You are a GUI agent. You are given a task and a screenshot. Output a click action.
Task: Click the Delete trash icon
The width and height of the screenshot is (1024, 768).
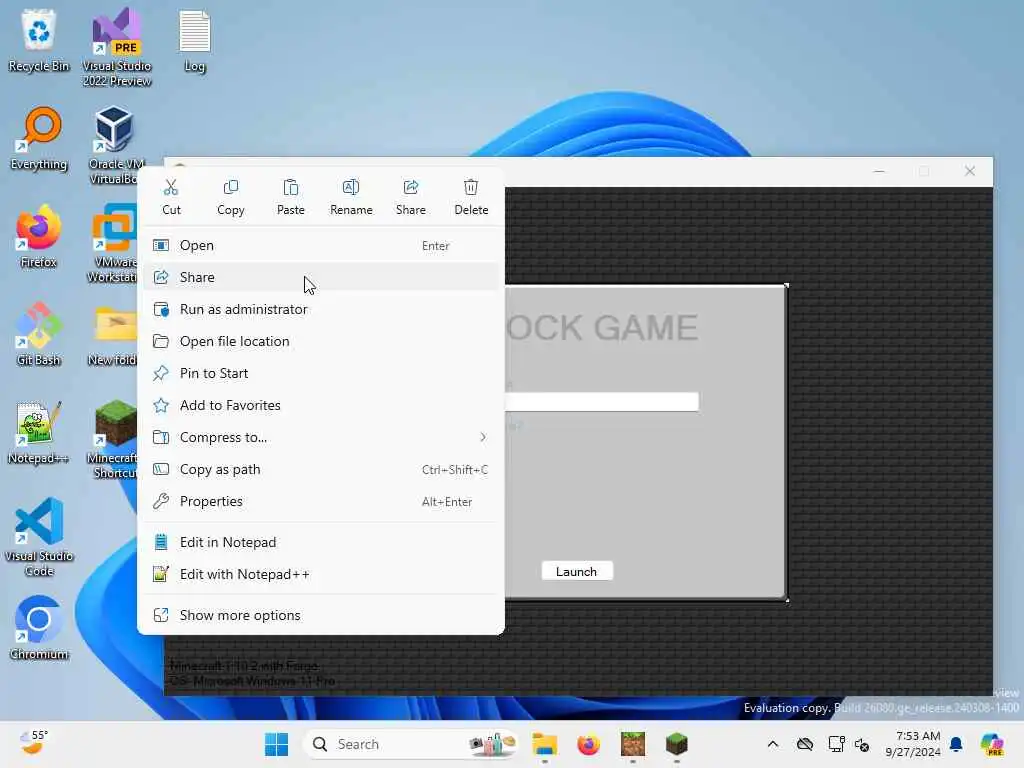point(471,188)
